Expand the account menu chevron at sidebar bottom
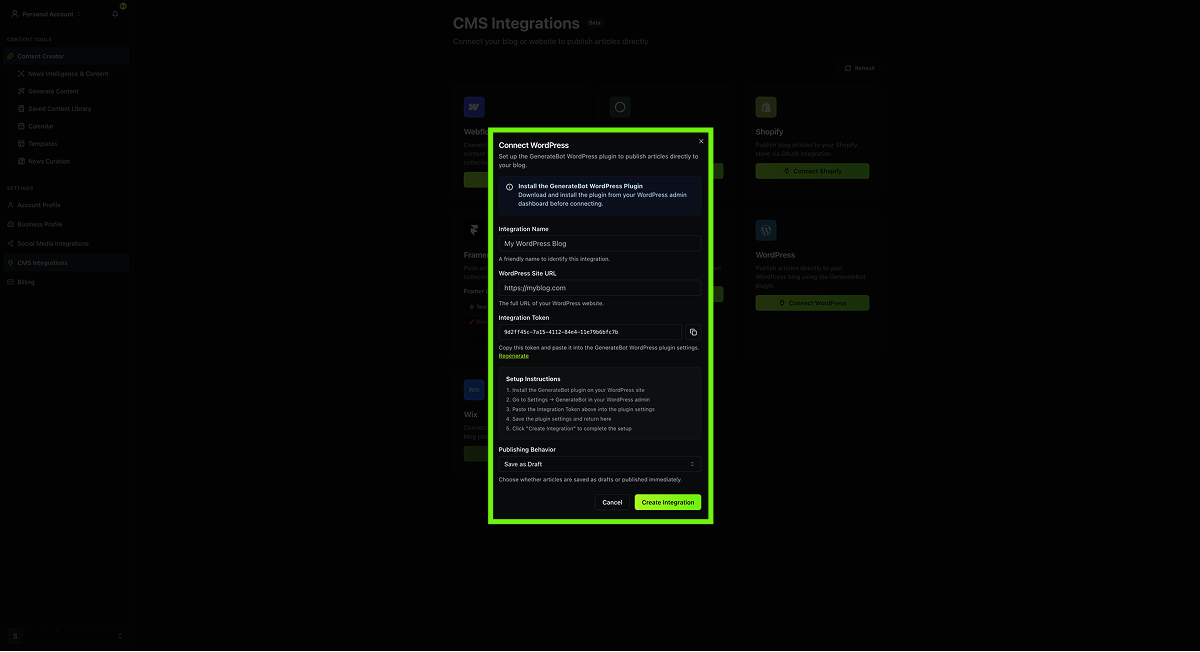The width and height of the screenshot is (1200, 652). tap(120, 636)
